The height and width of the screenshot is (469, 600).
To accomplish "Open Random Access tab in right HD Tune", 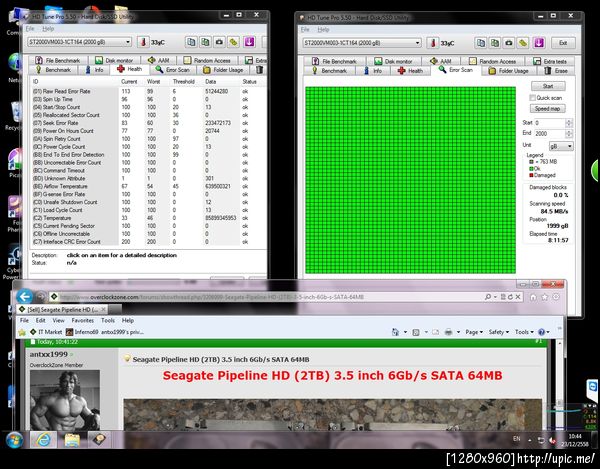I will 493,61.
